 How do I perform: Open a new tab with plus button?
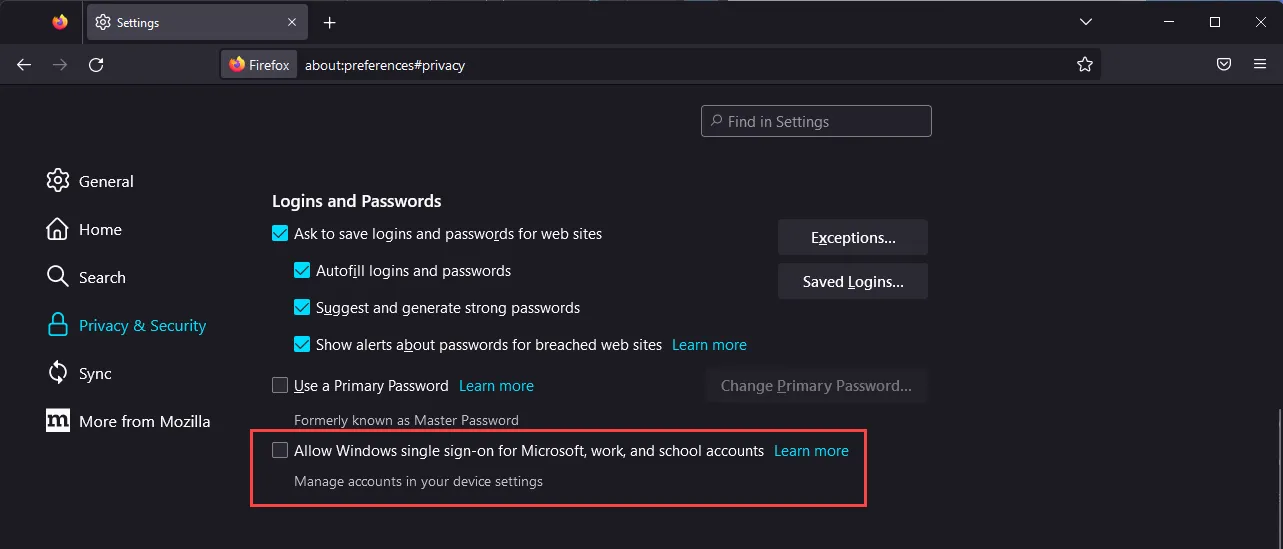[x=330, y=22]
